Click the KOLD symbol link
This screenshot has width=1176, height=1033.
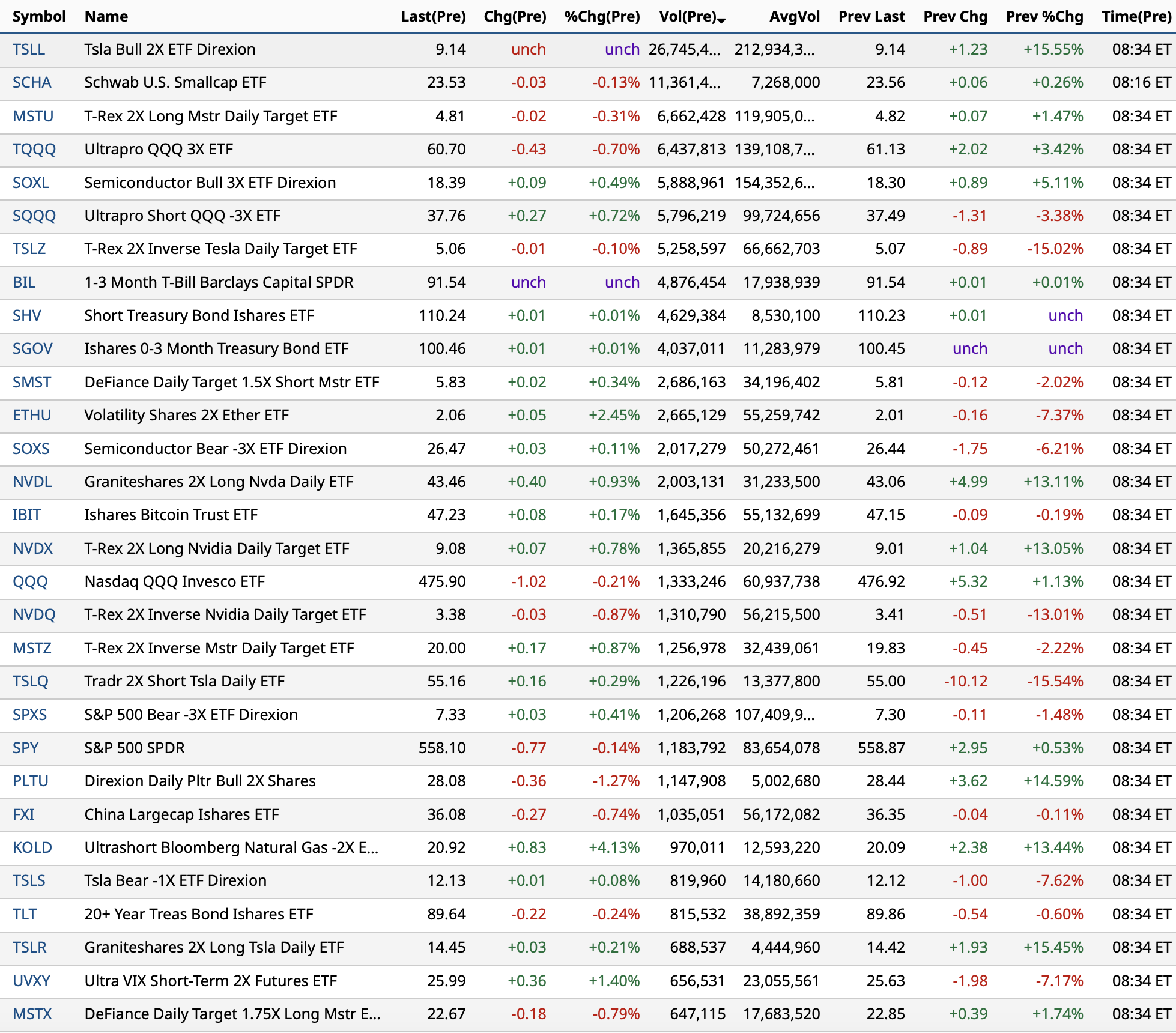[32, 848]
